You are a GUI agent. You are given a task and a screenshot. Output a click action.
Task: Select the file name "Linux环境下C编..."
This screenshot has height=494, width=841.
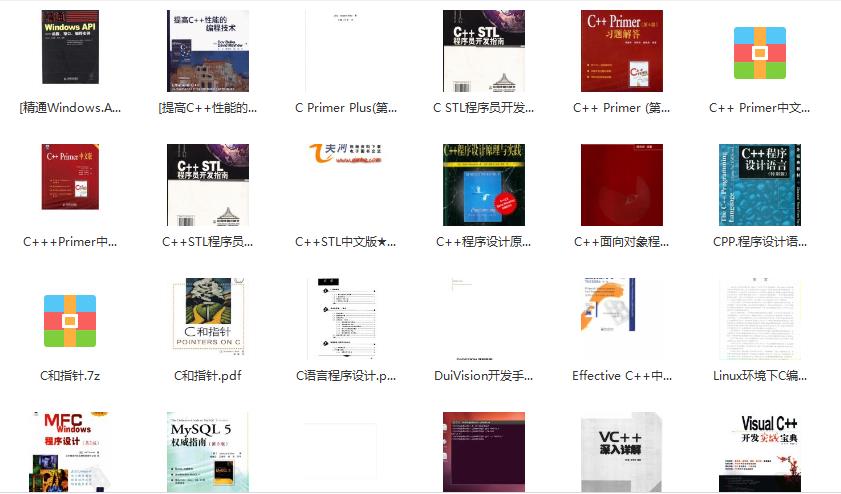[759, 375]
